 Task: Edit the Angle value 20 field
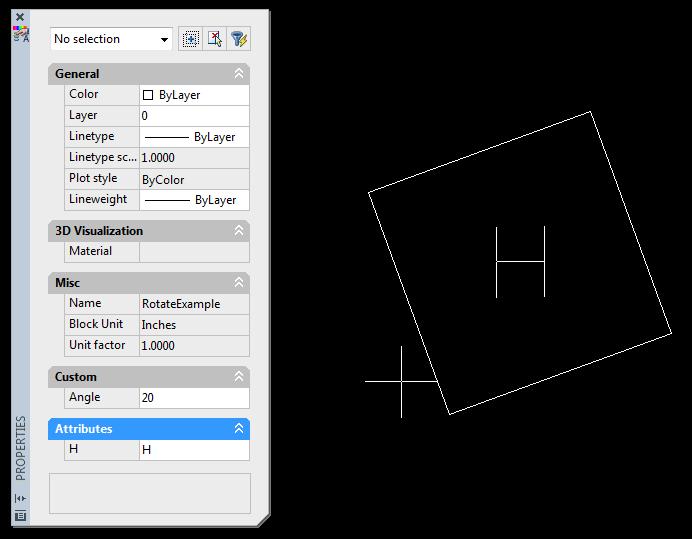coord(194,398)
